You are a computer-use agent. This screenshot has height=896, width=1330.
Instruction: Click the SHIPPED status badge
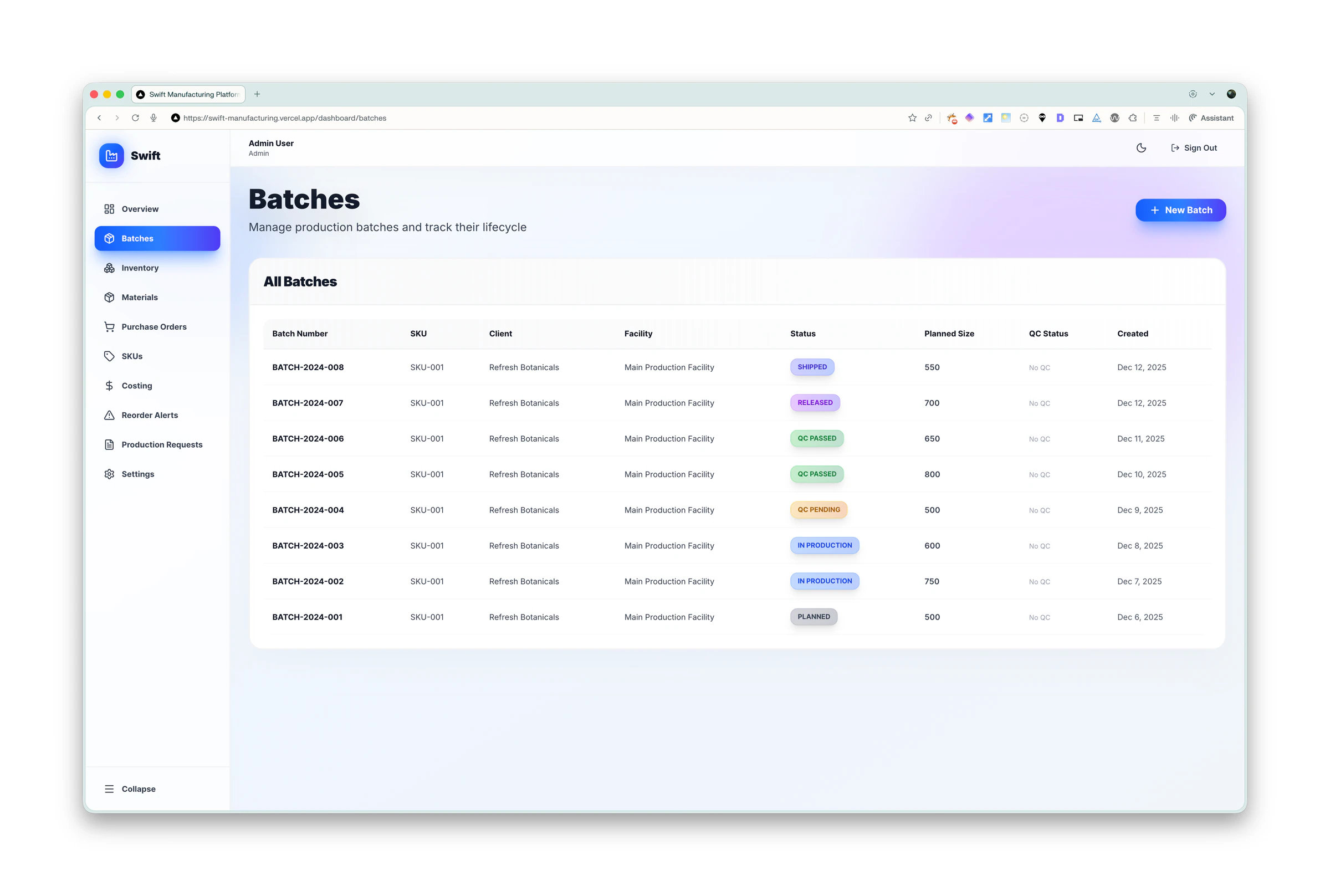(812, 367)
